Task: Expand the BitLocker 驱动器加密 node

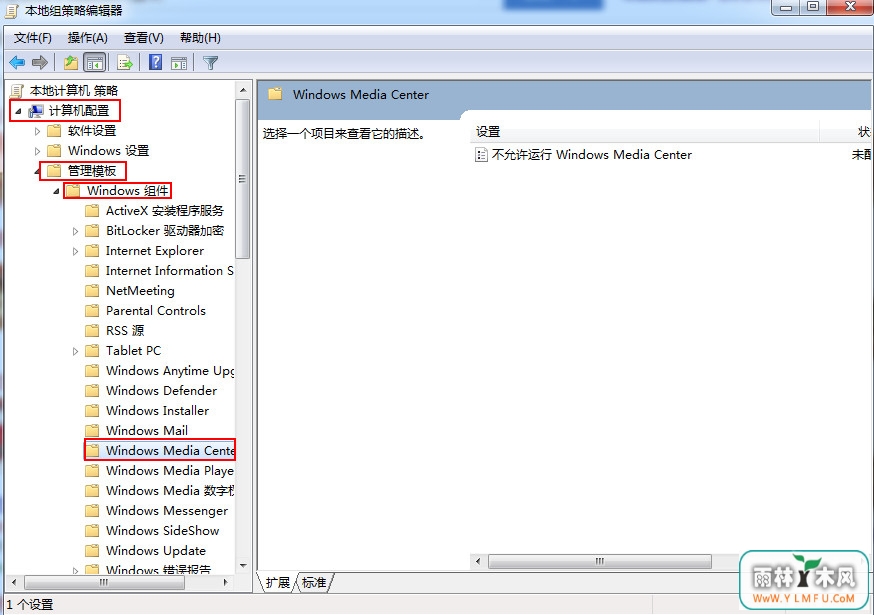Action: 75,231
